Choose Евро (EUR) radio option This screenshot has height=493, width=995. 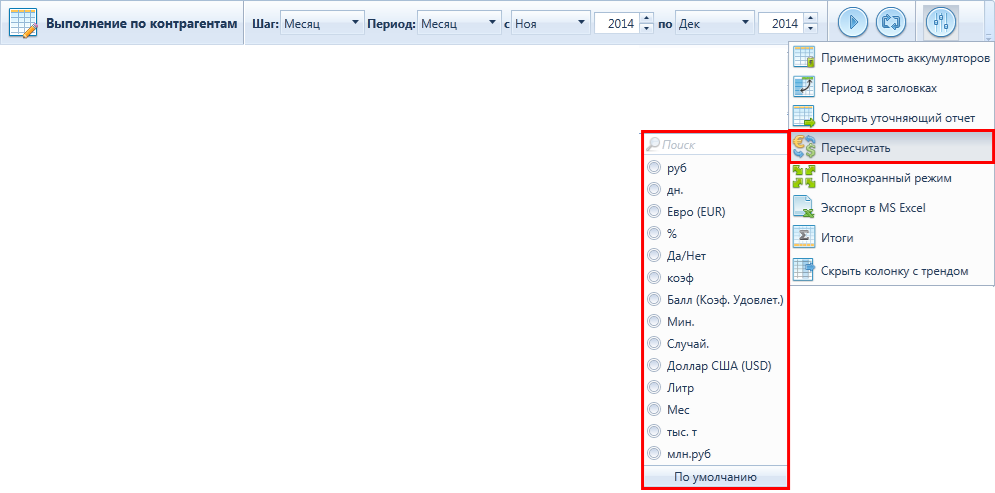coord(654,212)
